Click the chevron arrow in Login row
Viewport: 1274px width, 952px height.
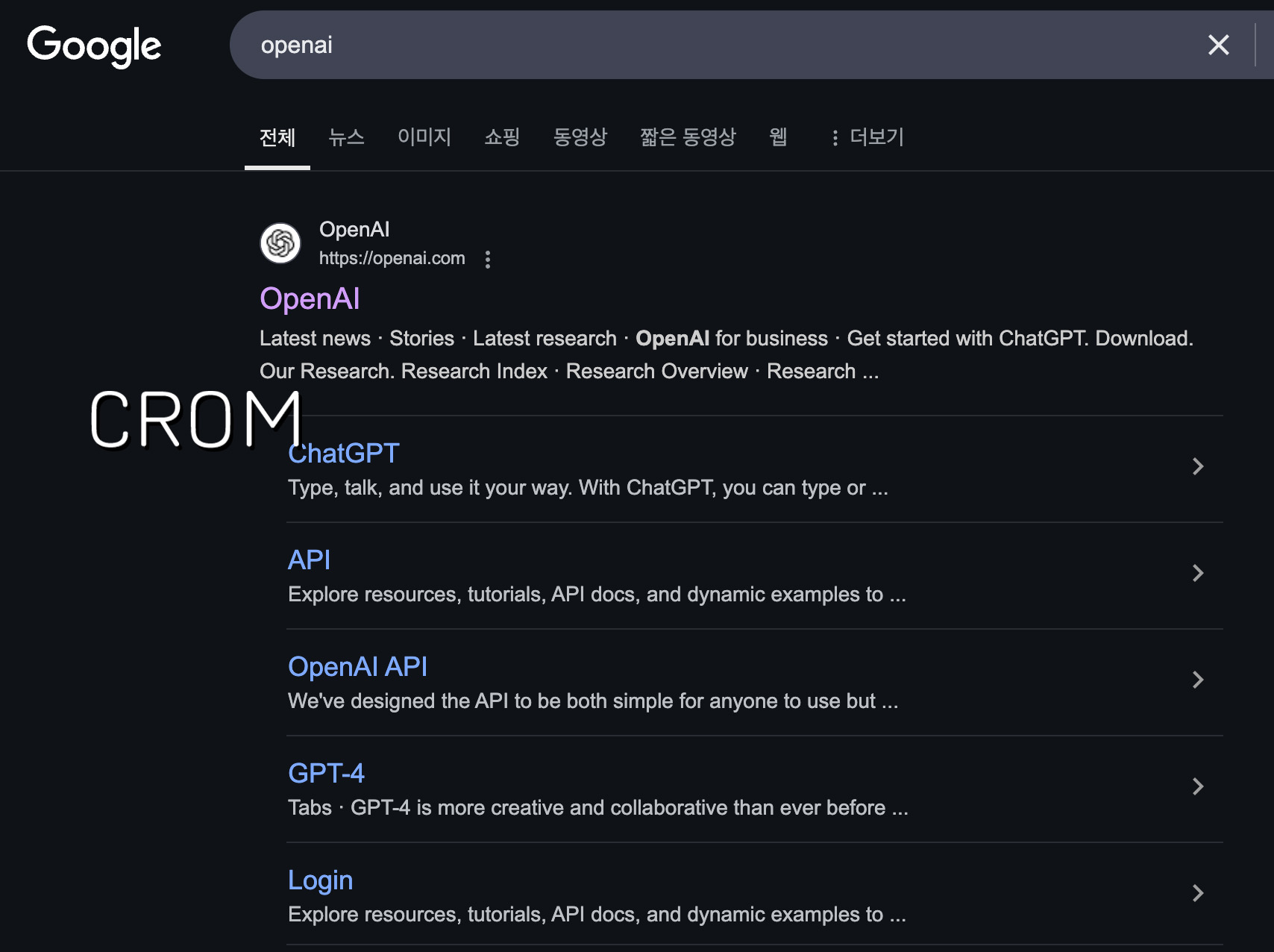(x=1198, y=893)
